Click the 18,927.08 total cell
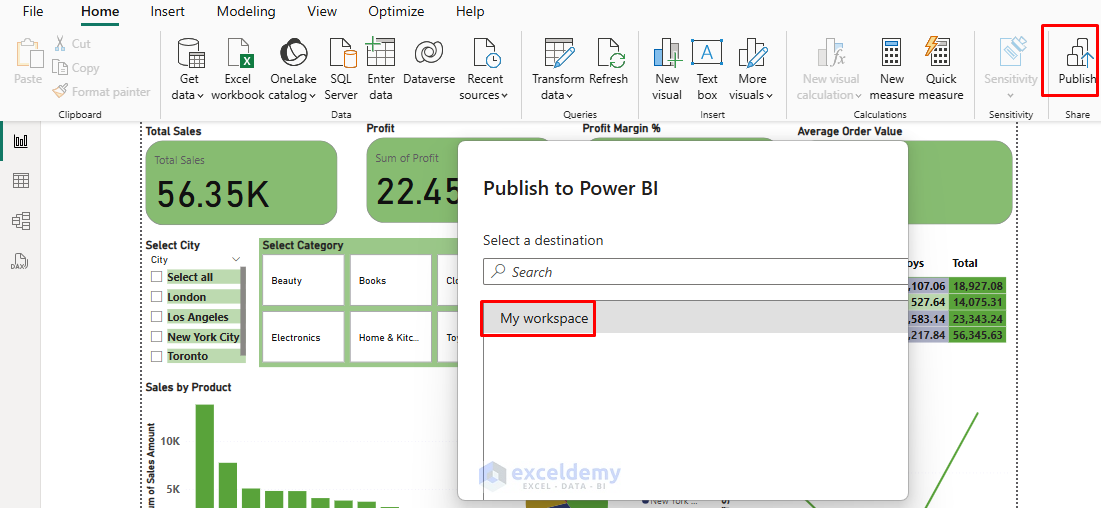 click(977, 285)
